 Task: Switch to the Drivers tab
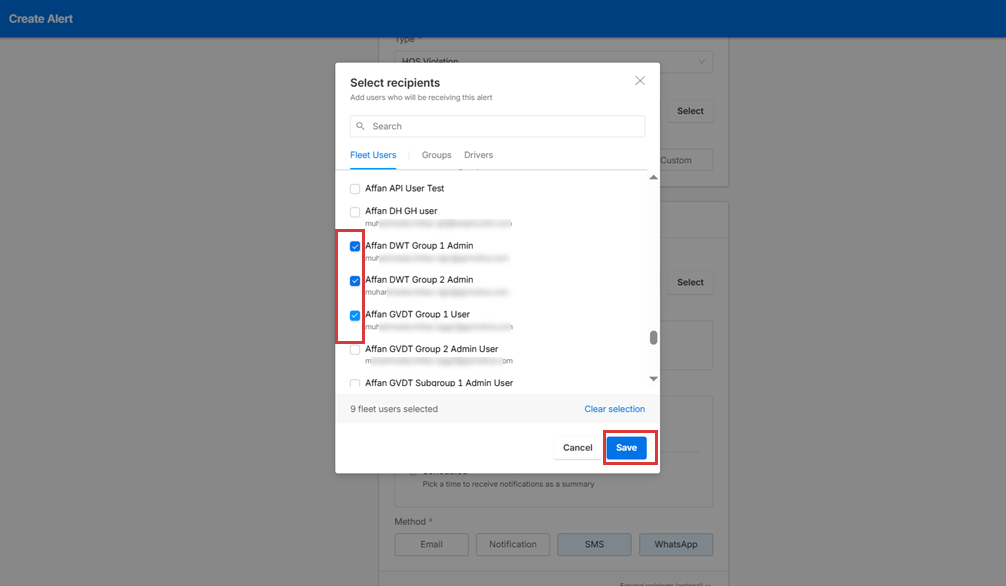(x=478, y=156)
